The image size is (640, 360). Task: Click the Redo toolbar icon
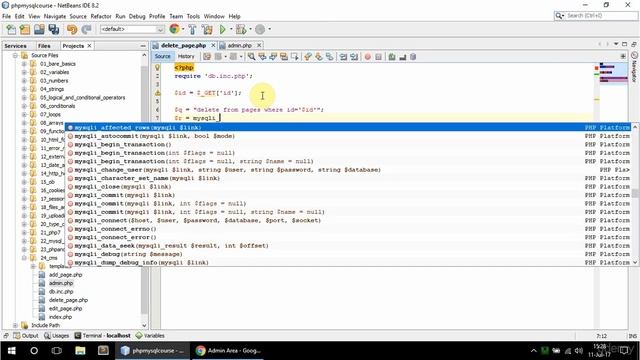click(x=86, y=29)
